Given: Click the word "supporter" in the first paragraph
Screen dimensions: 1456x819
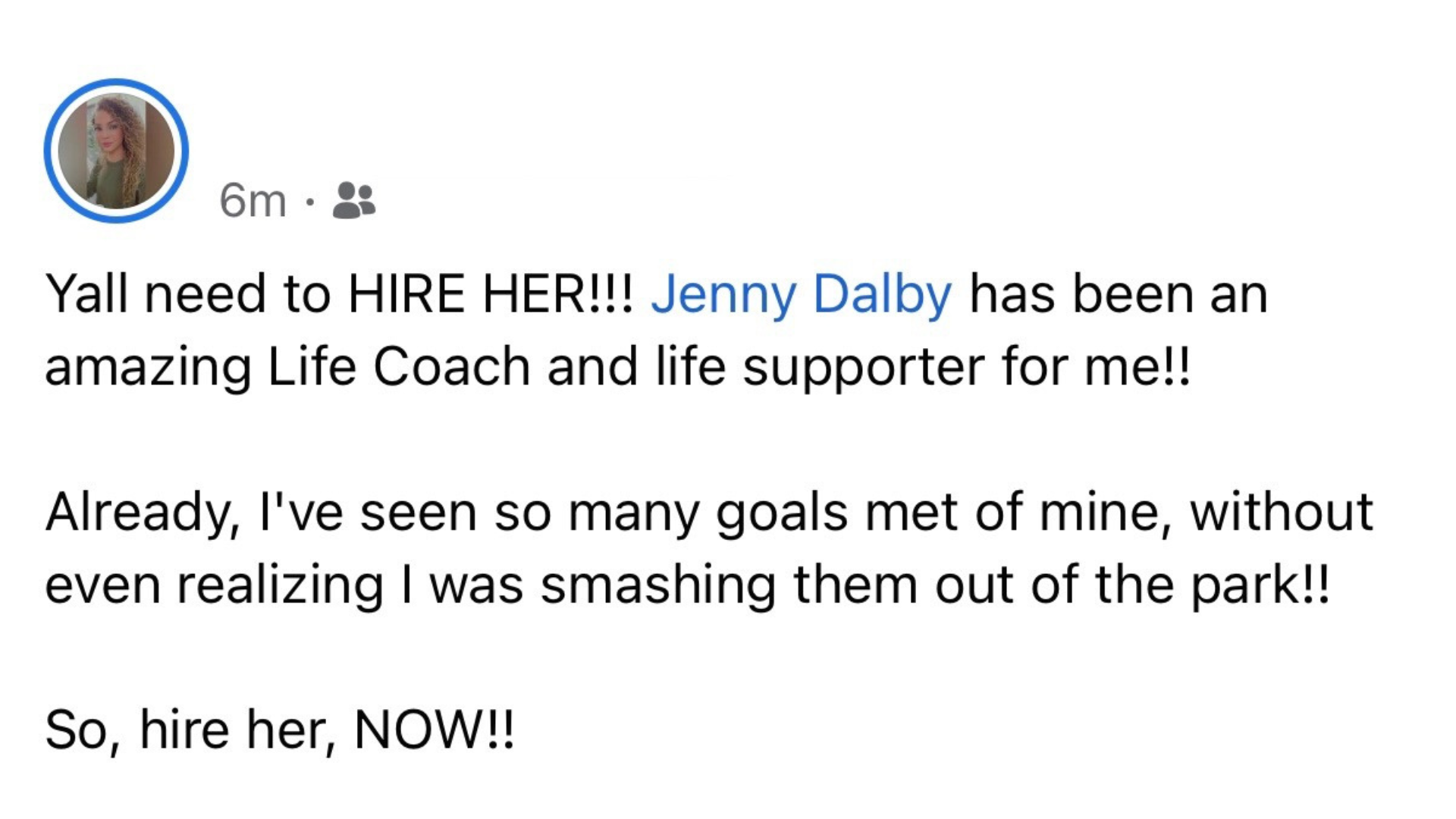Looking at the screenshot, I should click(x=863, y=367).
